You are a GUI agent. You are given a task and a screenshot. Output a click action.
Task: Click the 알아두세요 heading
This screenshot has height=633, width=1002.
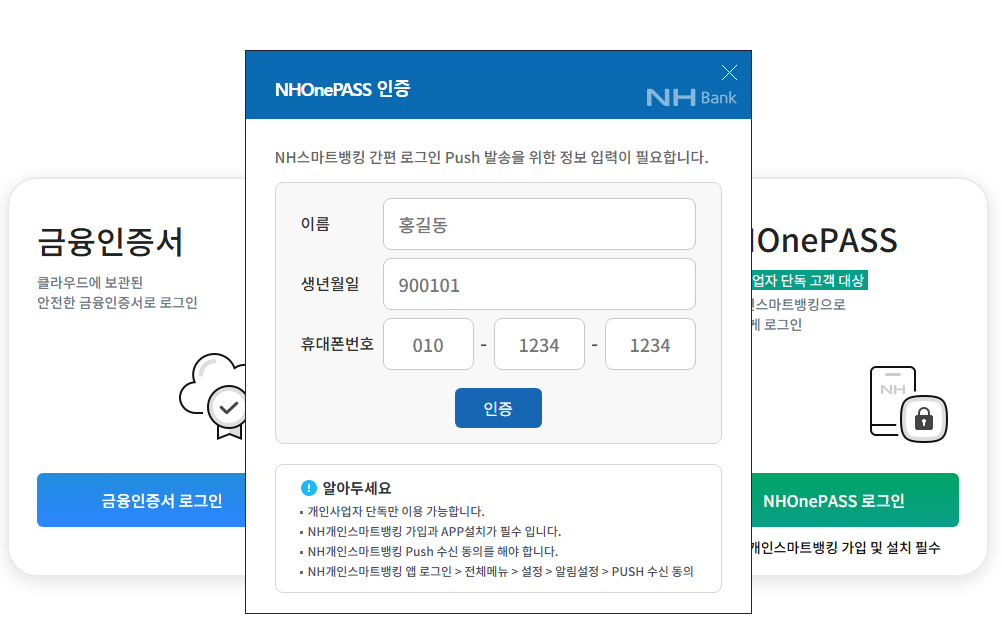[357, 488]
